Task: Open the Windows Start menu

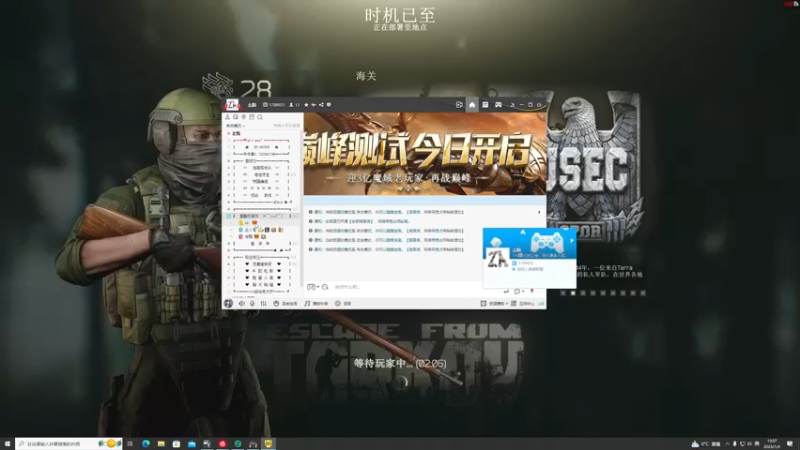Action: pos(7,444)
